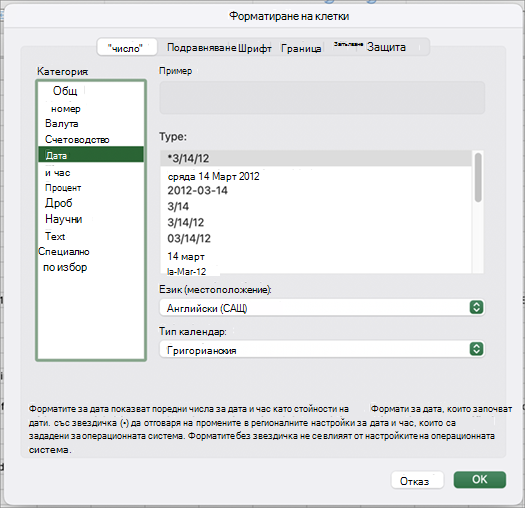Image resolution: width=525 pixels, height=508 pixels.
Task: Open the Григориански calendar type dropdown arrow
Action: pyautogui.click(x=476, y=349)
